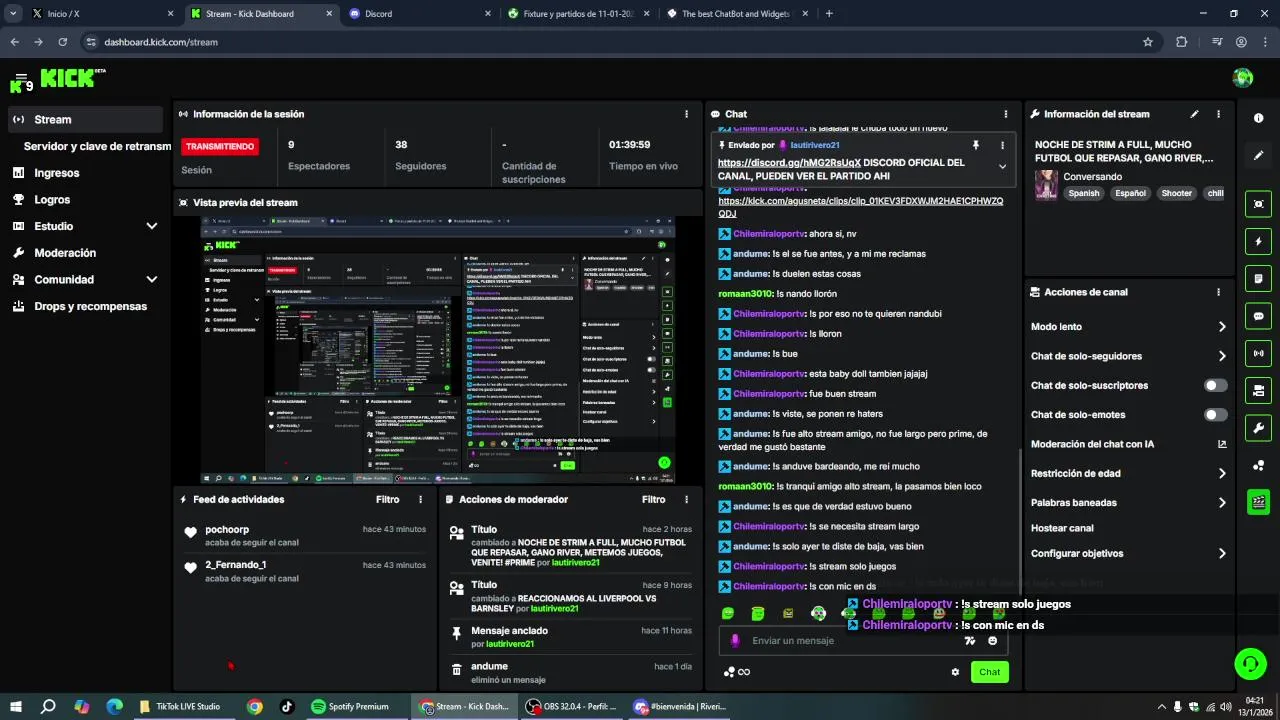Switch to the Discord browser tab
This screenshot has width=1280, height=720.
pos(418,14)
